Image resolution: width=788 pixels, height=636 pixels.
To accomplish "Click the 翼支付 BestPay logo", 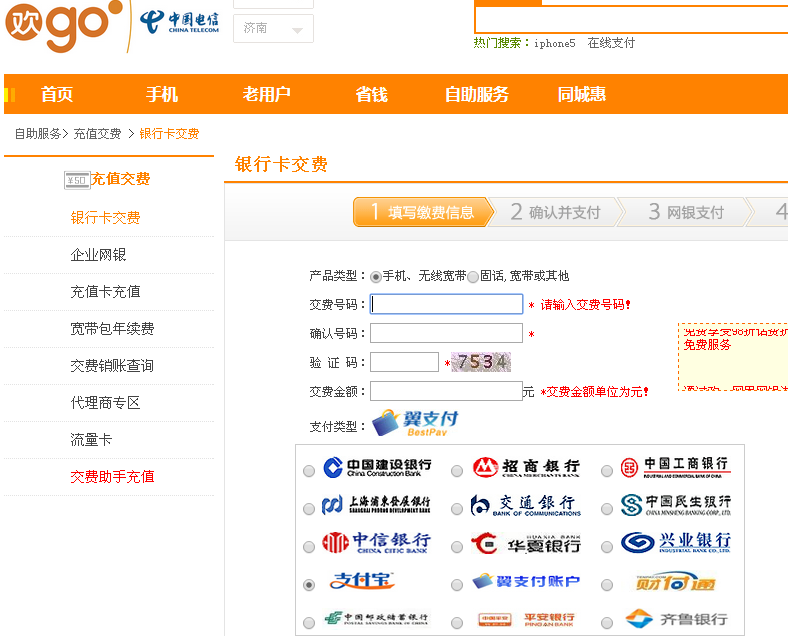I will point(415,423).
